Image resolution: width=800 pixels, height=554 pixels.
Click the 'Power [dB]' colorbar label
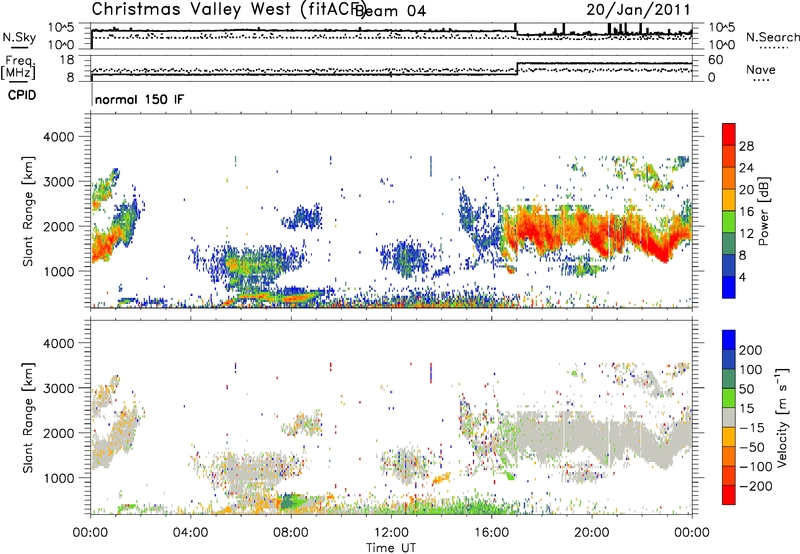click(764, 211)
